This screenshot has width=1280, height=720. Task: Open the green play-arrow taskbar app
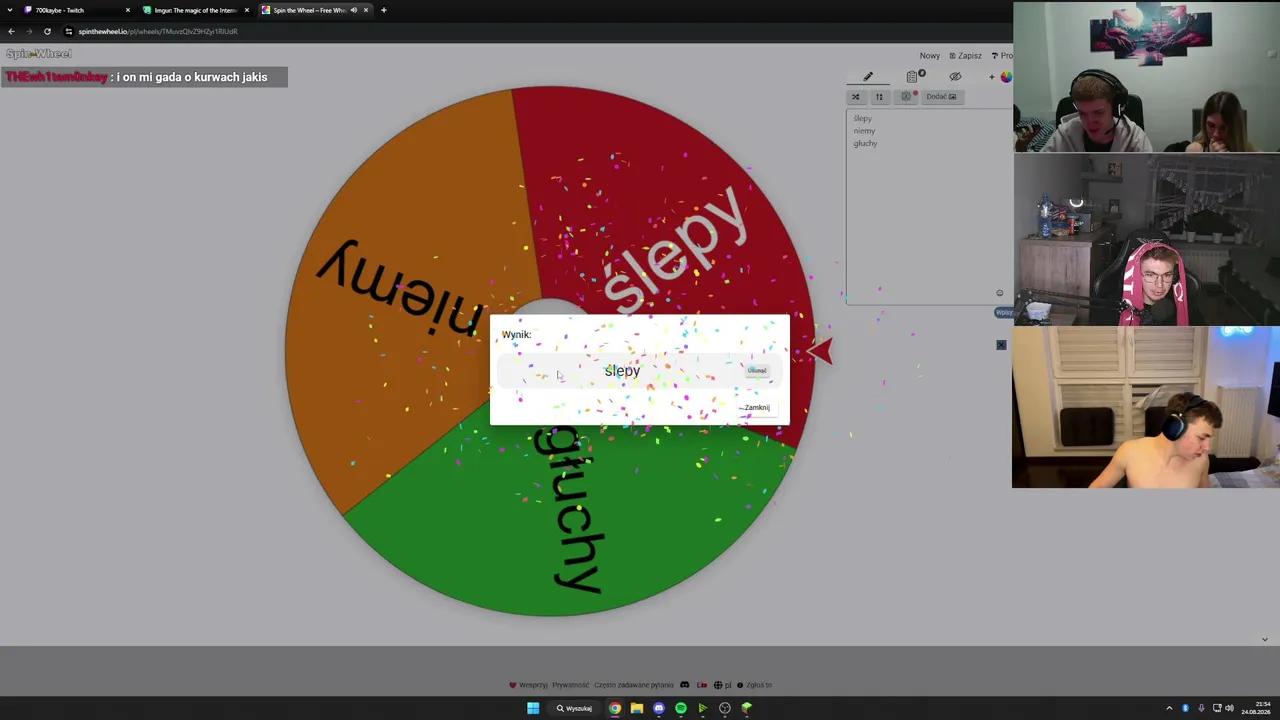[703, 708]
